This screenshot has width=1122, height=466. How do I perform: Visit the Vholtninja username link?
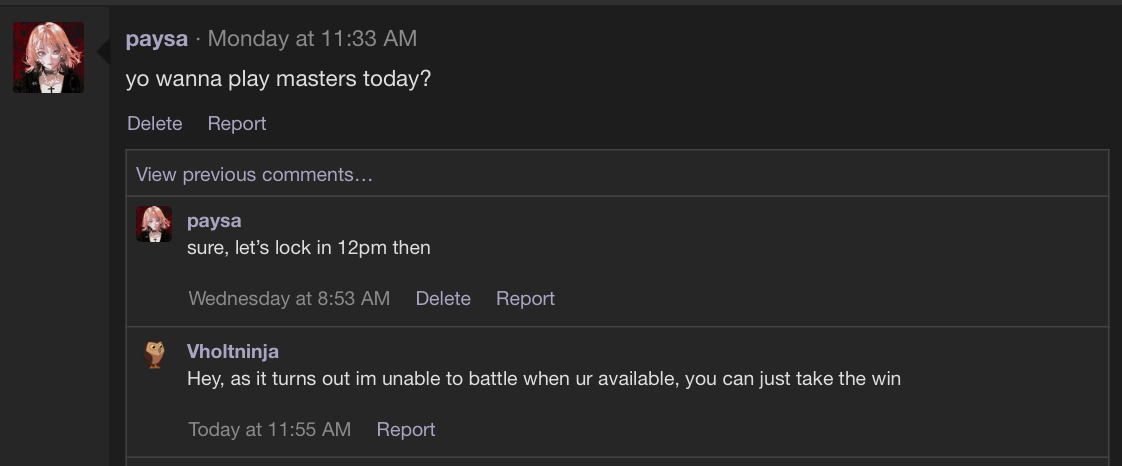click(233, 352)
